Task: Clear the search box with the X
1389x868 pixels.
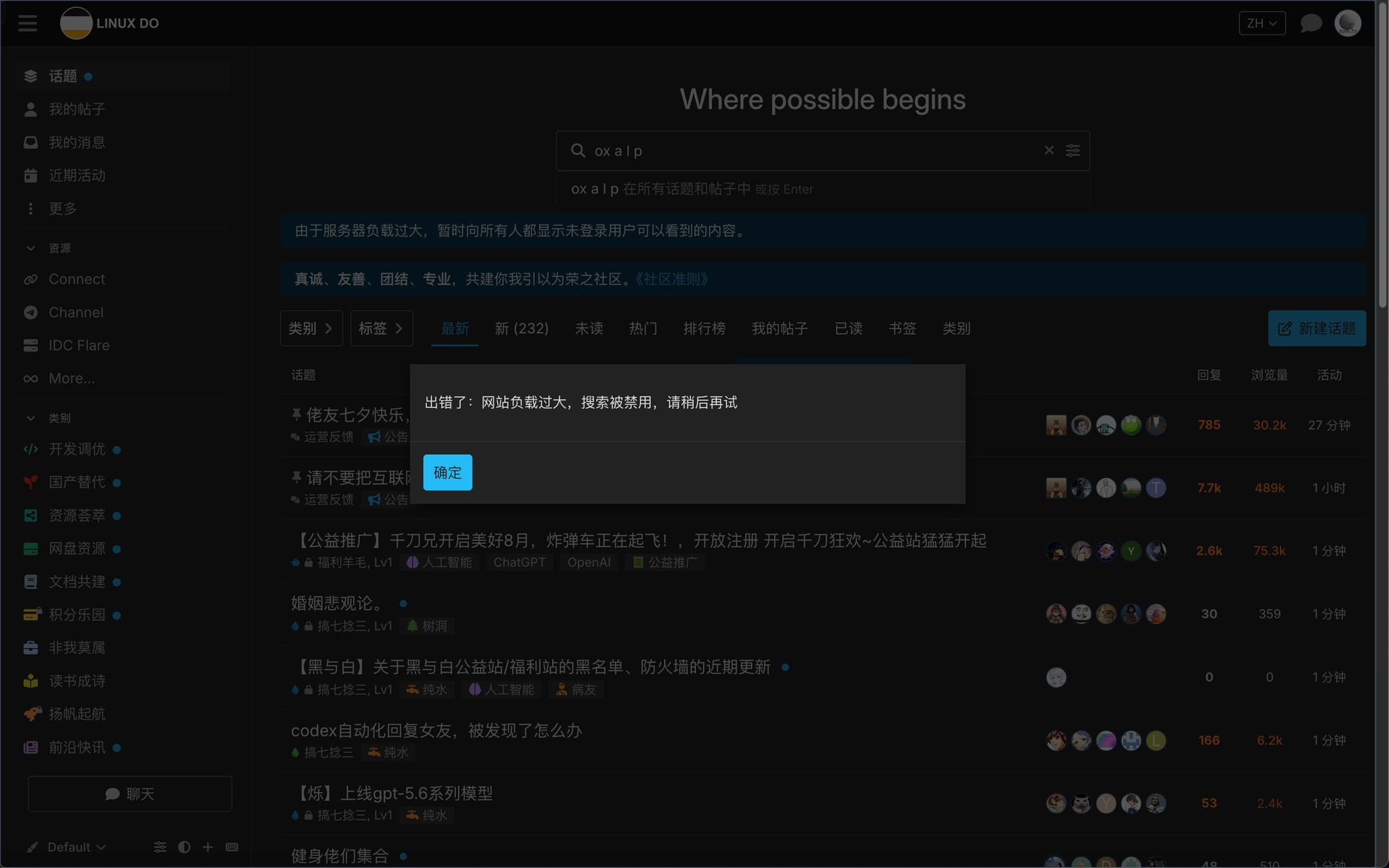Action: [x=1049, y=150]
